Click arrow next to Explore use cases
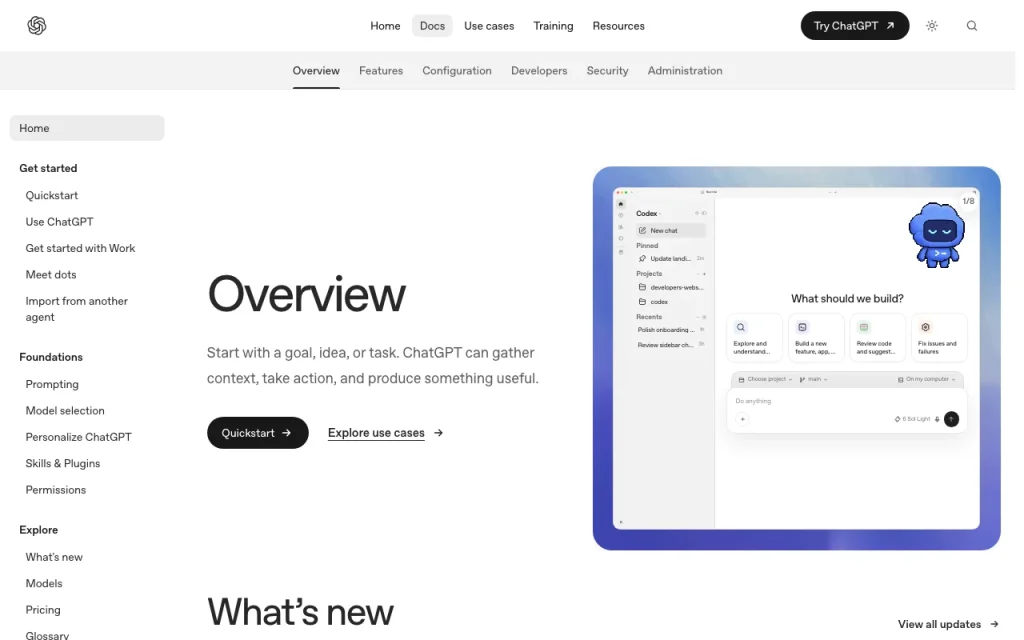This screenshot has height=640, width=1024. pos(438,433)
